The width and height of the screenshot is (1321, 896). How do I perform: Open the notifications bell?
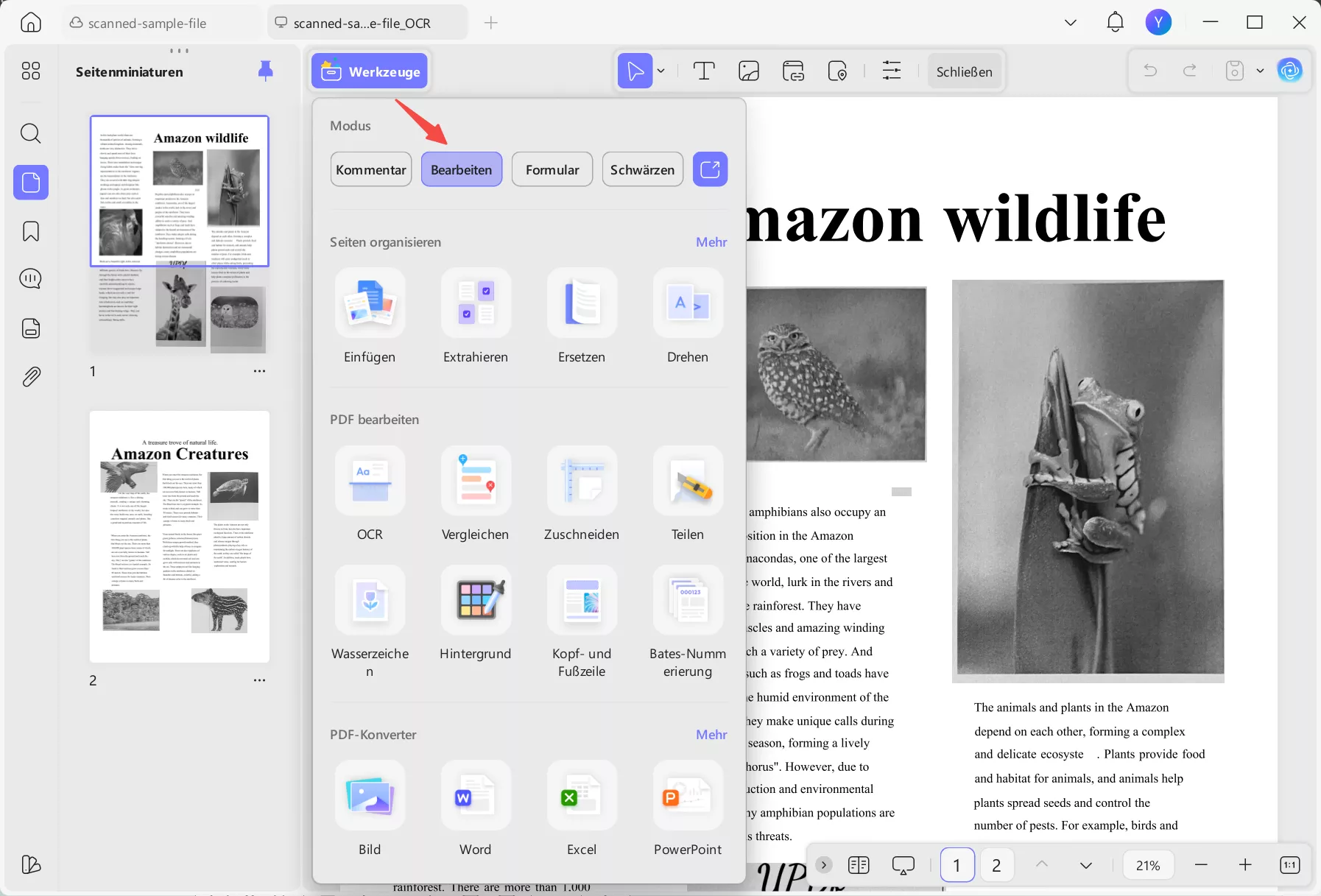[1115, 22]
